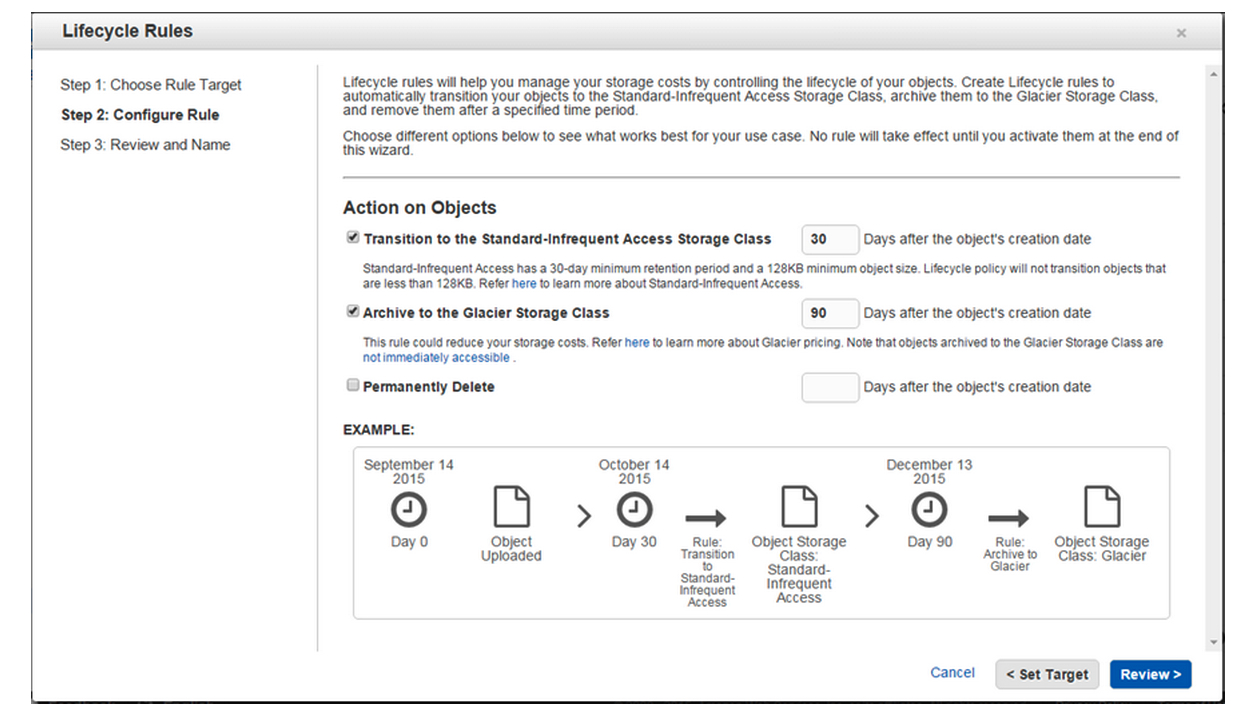The width and height of the screenshot is (1234, 712).
Task: Click the empty Permanently Delete days field
Action: [830, 387]
